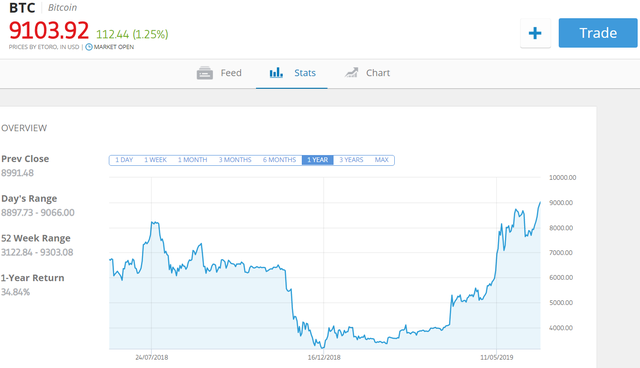
Task: Set chart range to MAX
Action: coord(382,160)
